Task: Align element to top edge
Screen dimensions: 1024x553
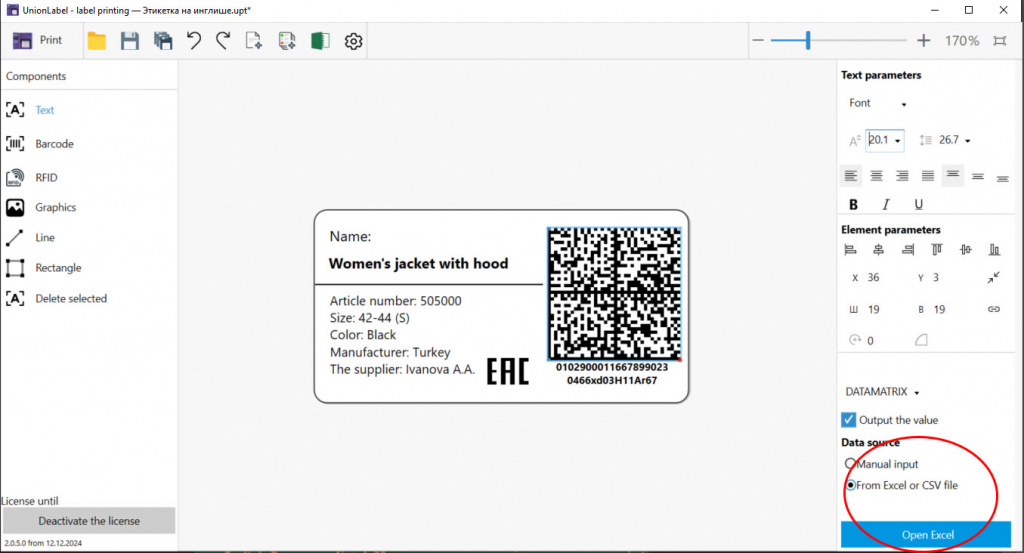Action: [x=936, y=249]
